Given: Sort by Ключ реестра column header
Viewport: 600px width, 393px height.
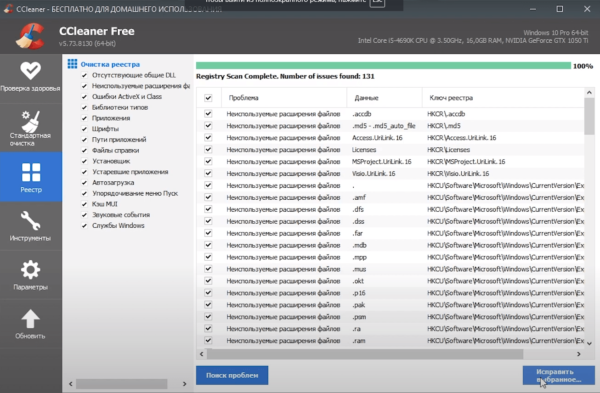Looking at the screenshot, I should [503, 98].
